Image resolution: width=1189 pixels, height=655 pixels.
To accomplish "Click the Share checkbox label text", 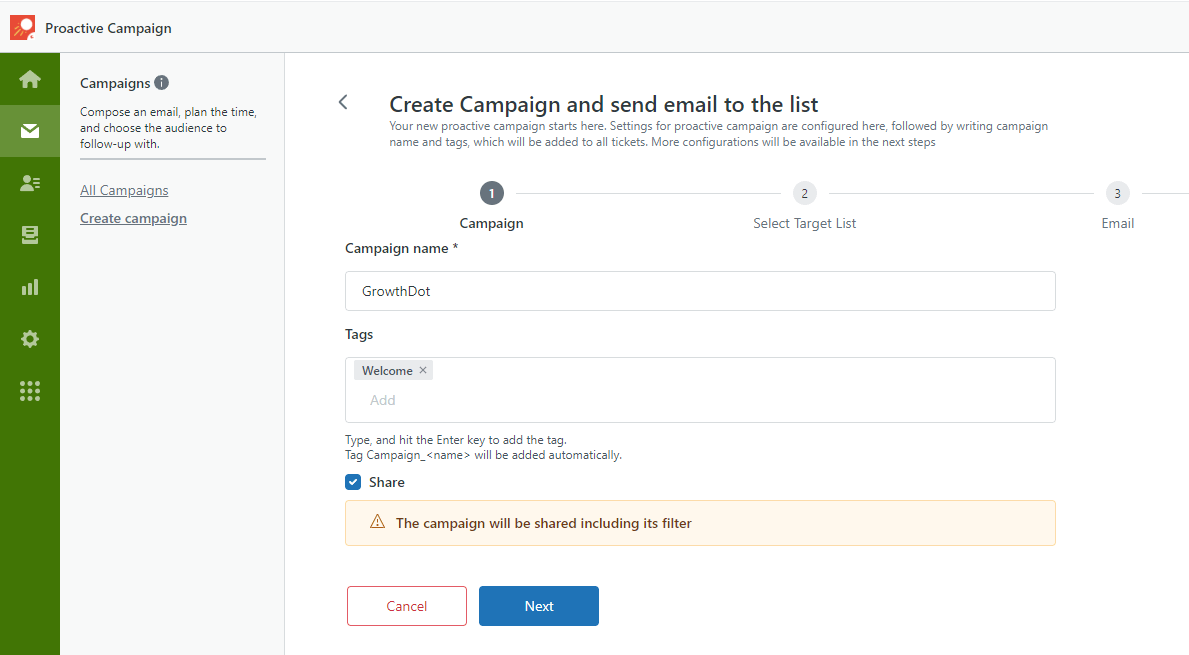I will (387, 482).
